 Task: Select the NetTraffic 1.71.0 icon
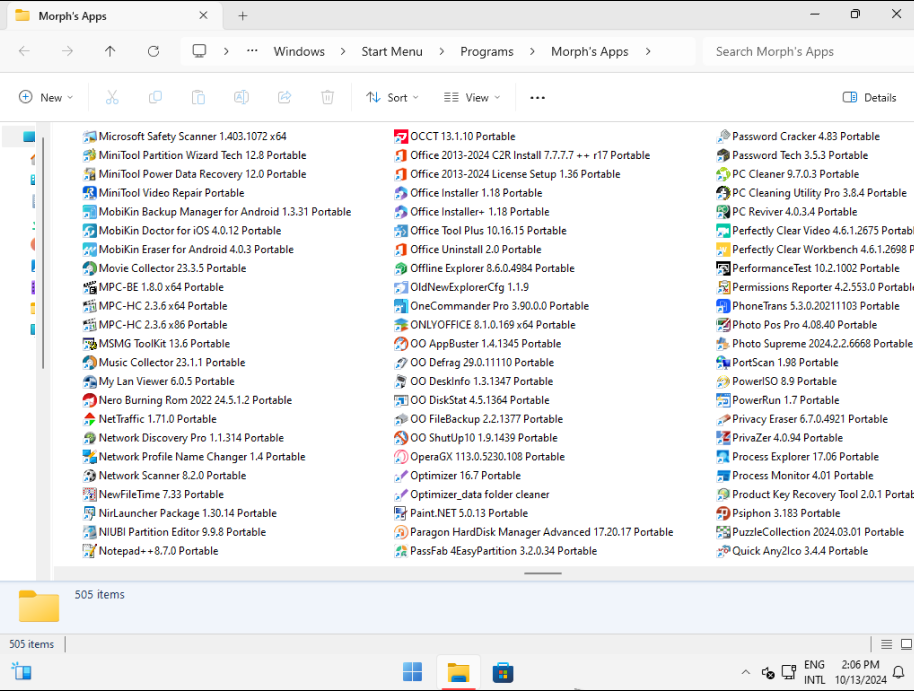coord(89,419)
